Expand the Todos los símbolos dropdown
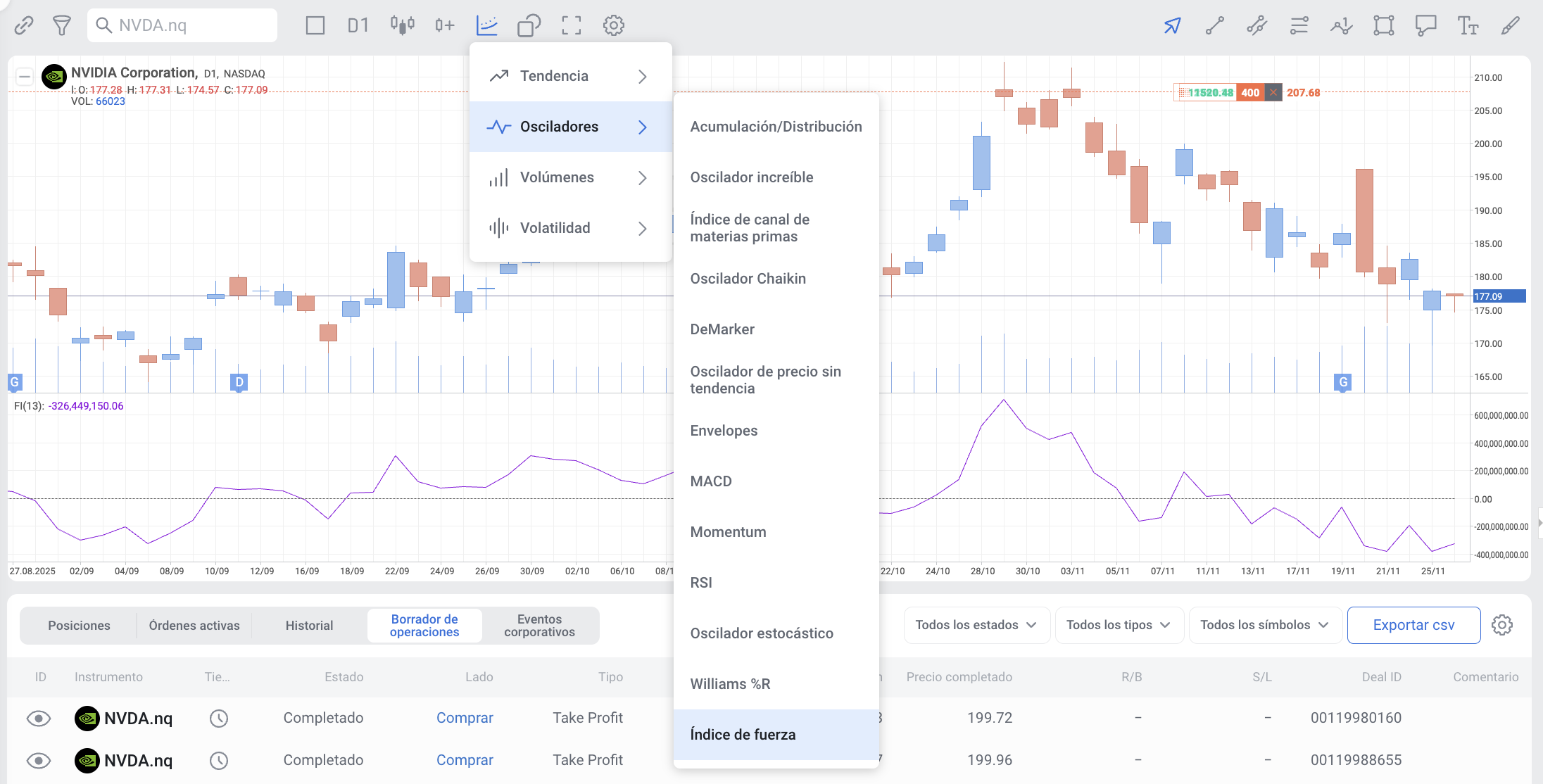Viewport: 1543px width, 784px height. (1264, 625)
